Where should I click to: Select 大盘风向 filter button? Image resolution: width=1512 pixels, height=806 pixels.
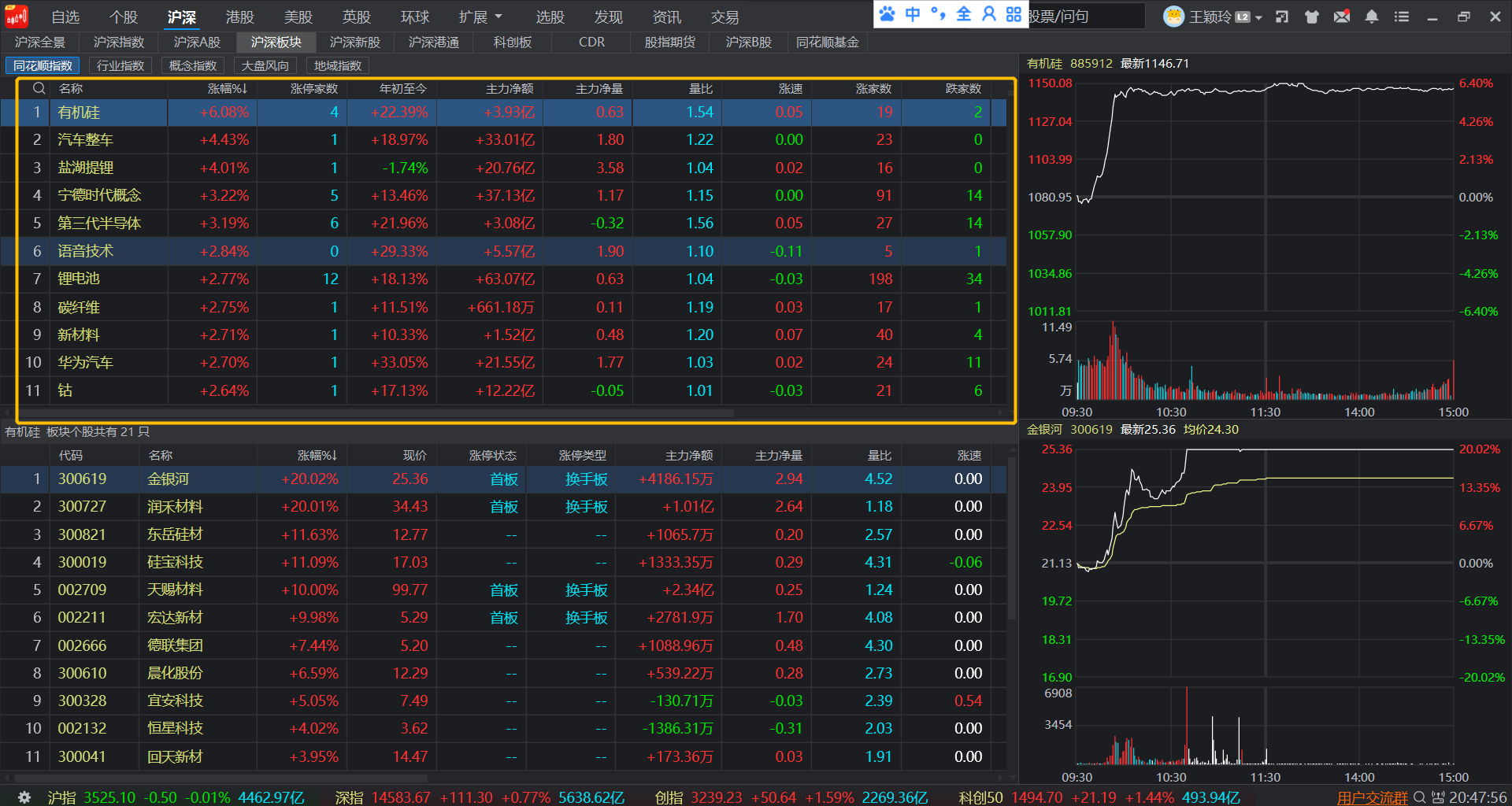(x=265, y=66)
